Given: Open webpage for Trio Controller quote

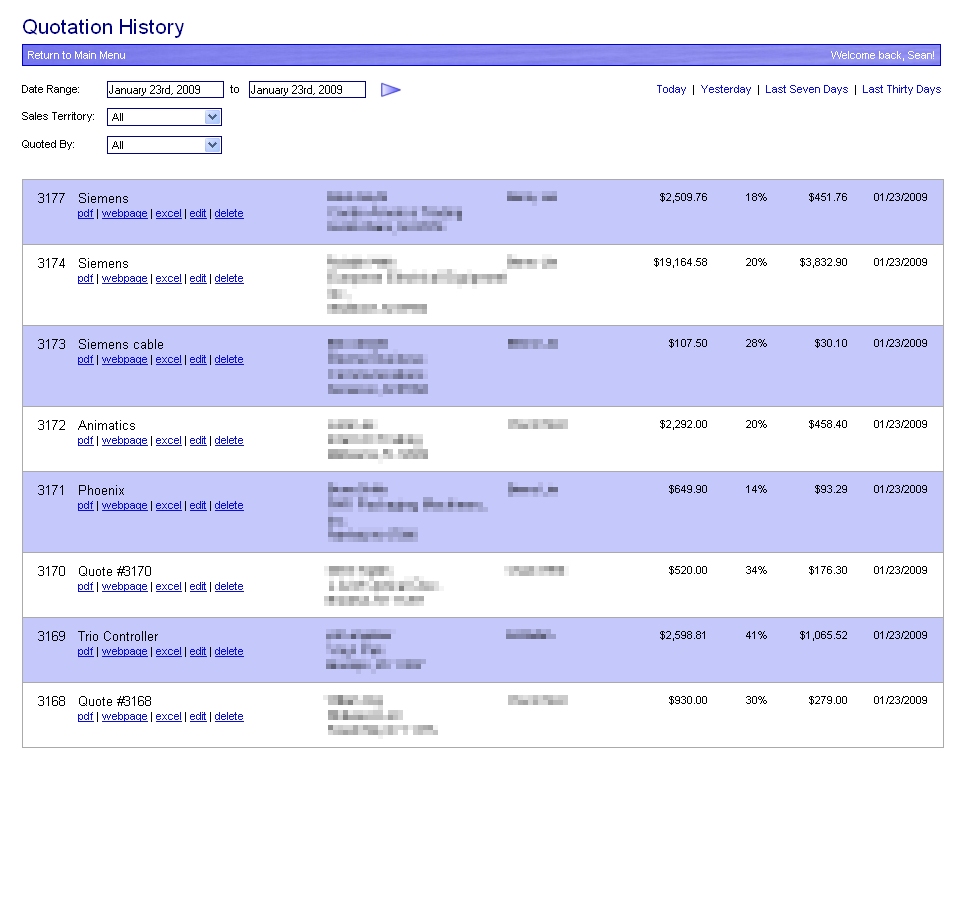Looking at the screenshot, I should pyautogui.click(x=124, y=651).
